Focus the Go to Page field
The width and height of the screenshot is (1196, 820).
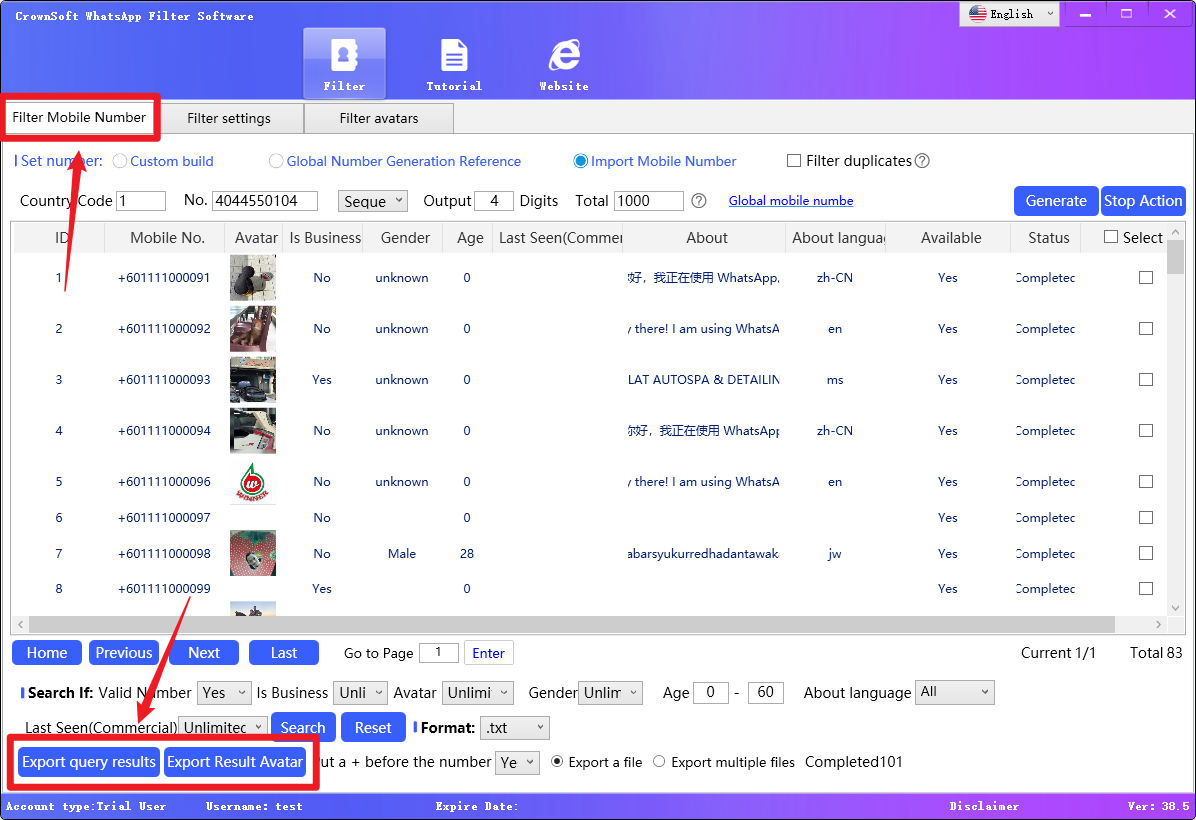click(439, 653)
